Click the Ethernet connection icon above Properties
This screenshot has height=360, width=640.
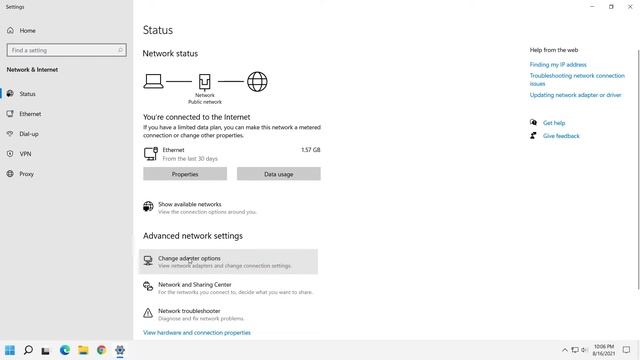151,154
